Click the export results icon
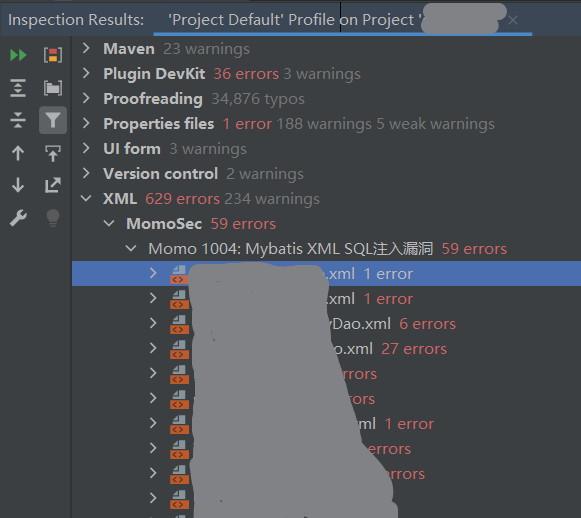This screenshot has height=518, width=581. click(x=53, y=185)
